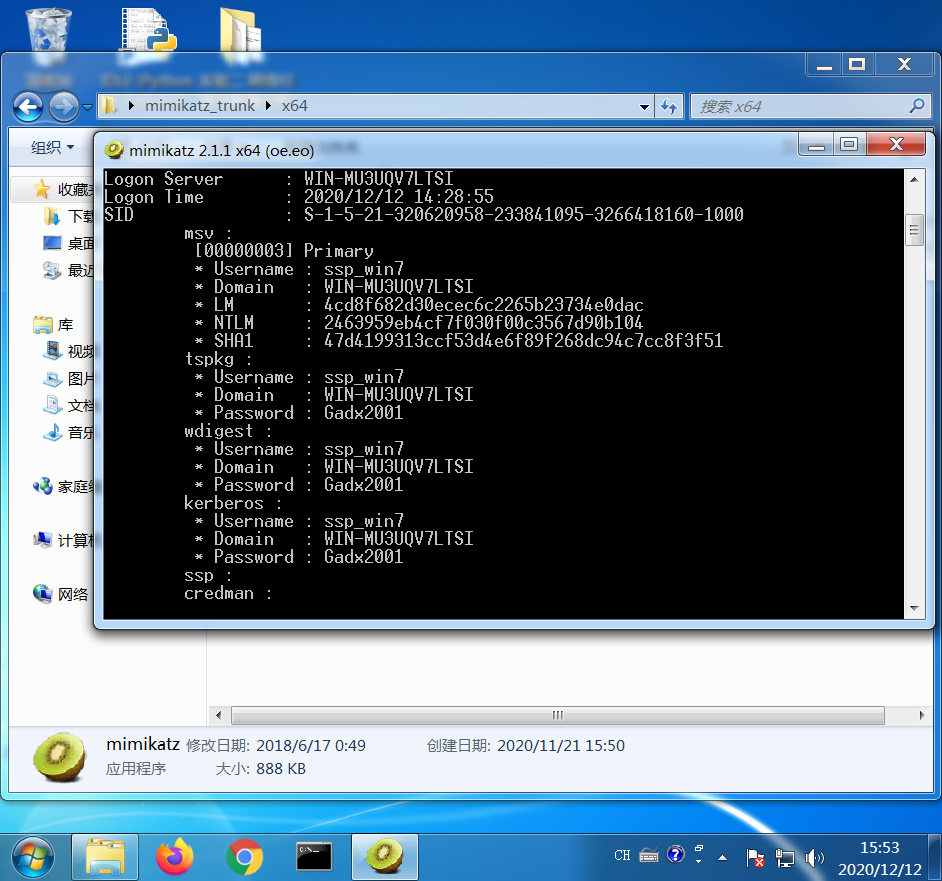Screen dimensions: 942x881
Task: Open the 图片 pictures library
Action: pyautogui.click(x=69, y=379)
